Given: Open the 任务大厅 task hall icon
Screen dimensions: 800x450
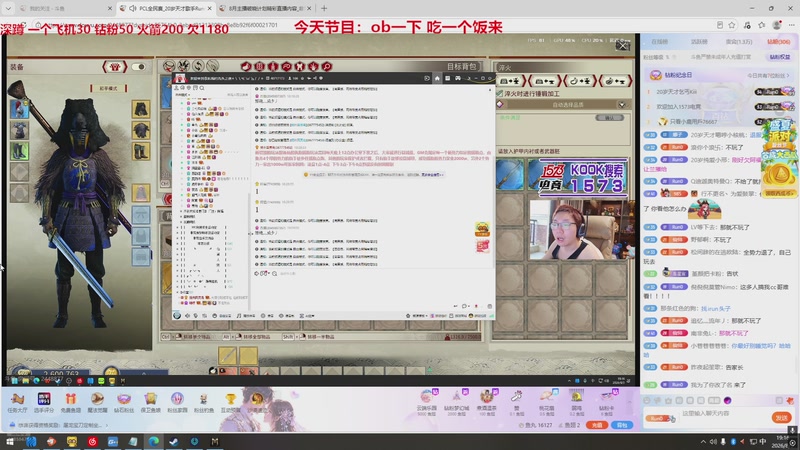Looking at the screenshot, I should [x=17, y=403].
